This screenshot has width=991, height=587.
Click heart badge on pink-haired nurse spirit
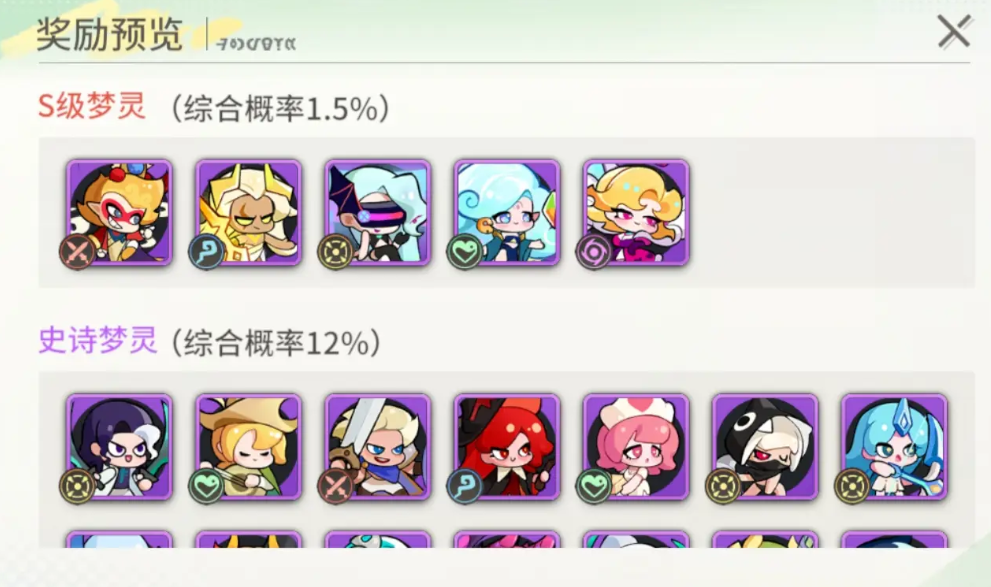click(594, 486)
